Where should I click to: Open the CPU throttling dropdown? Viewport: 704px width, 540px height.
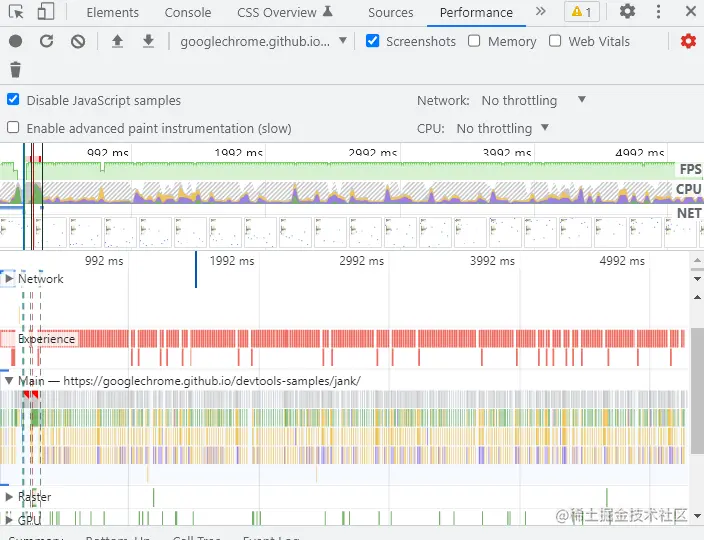(503, 128)
